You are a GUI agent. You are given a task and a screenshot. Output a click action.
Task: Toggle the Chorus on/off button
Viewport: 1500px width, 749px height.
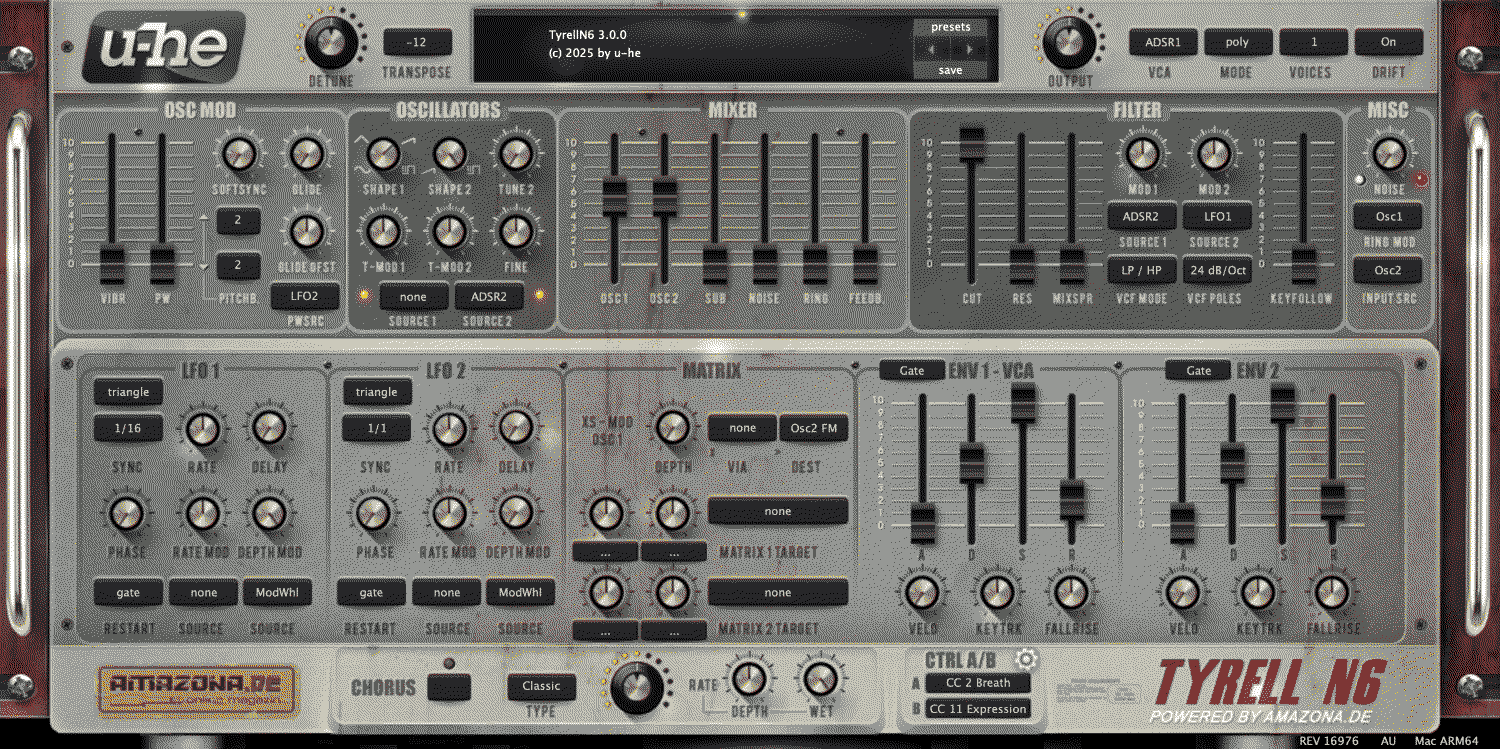[448, 687]
